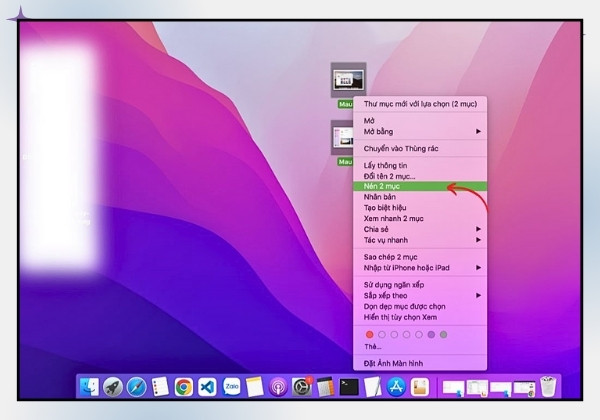
Task: Expand the "Tác vụ nhanh" submenu
Action: tap(420, 240)
